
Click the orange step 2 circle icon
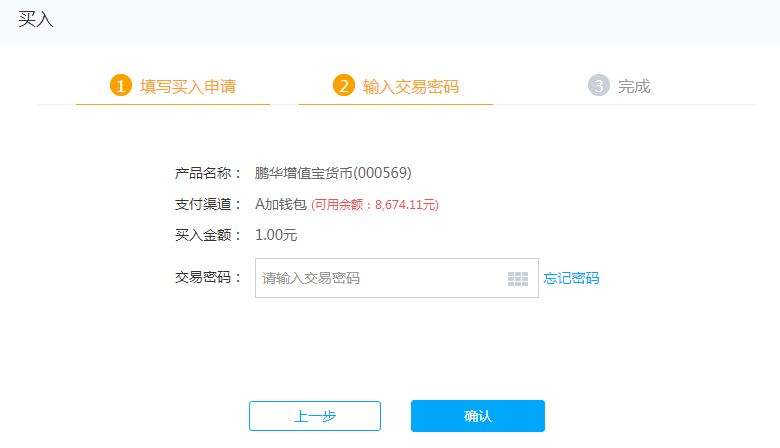click(x=344, y=85)
